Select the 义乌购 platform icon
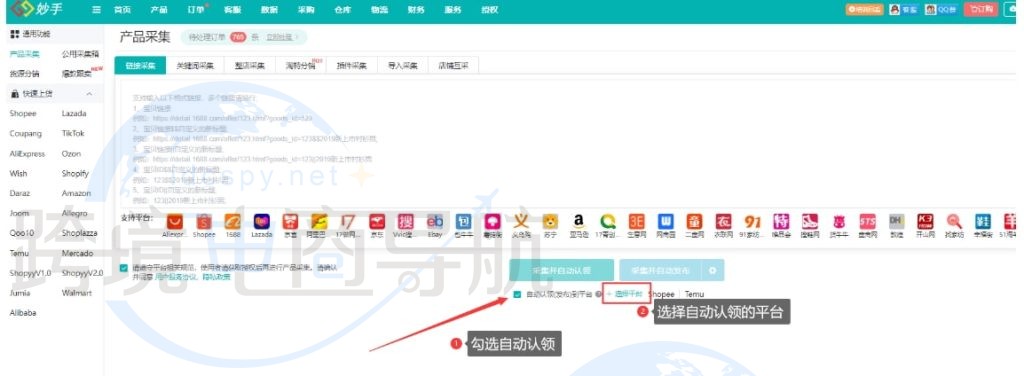The height and width of the screenshot is (376, 1024). tap(520, 222)
